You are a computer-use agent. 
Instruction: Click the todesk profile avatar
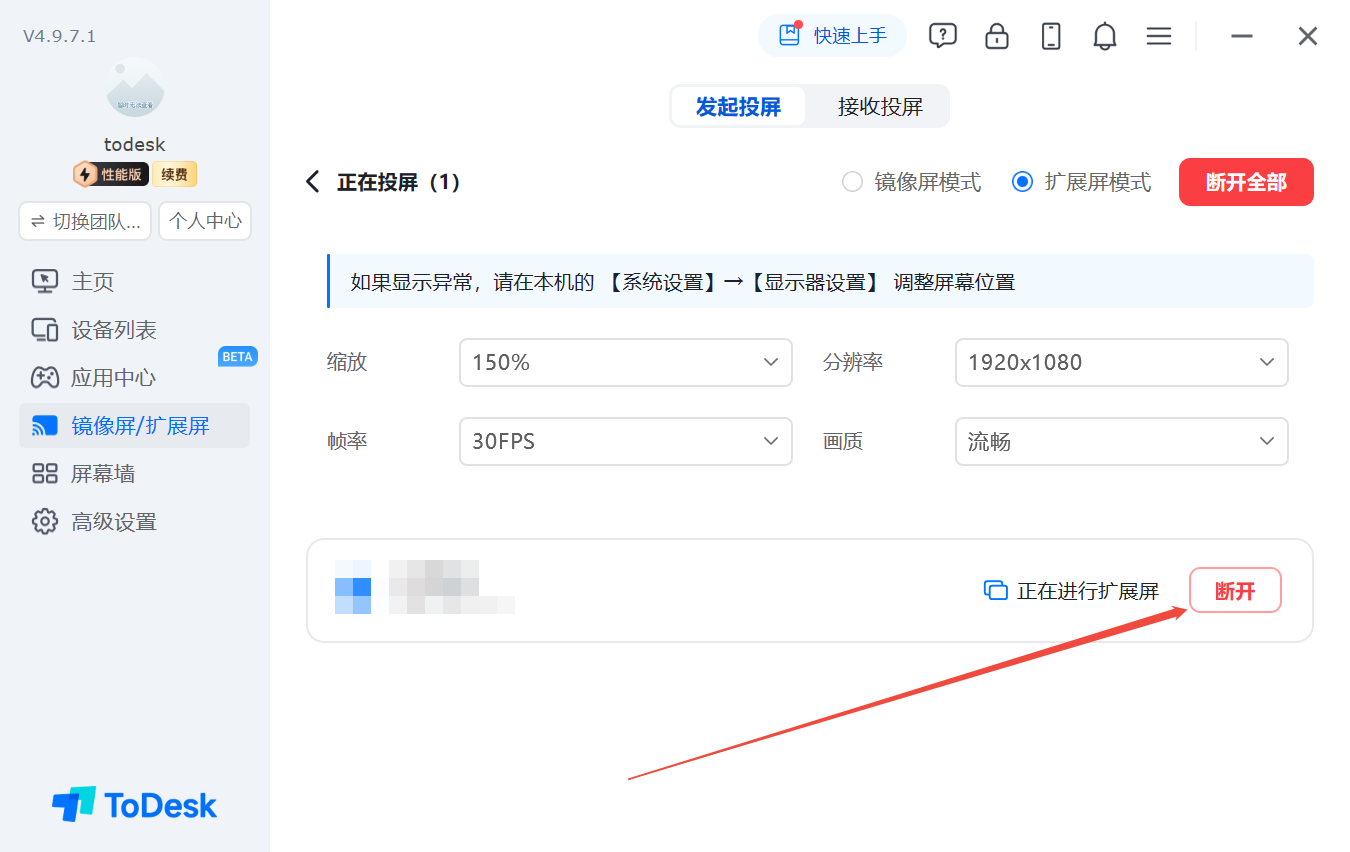(135, 88)
